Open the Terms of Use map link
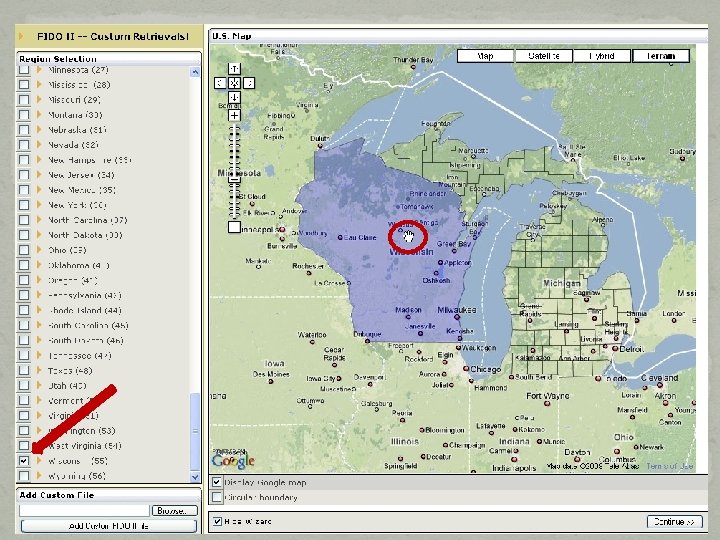 (670, 467)
